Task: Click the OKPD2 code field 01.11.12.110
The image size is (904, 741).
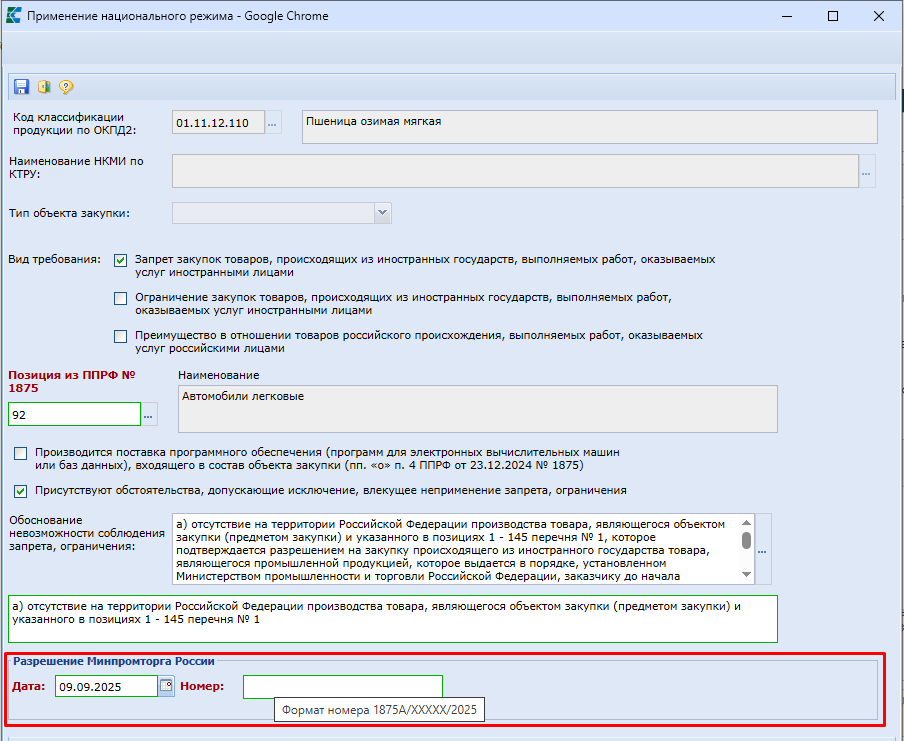Action: pos(219,123)
